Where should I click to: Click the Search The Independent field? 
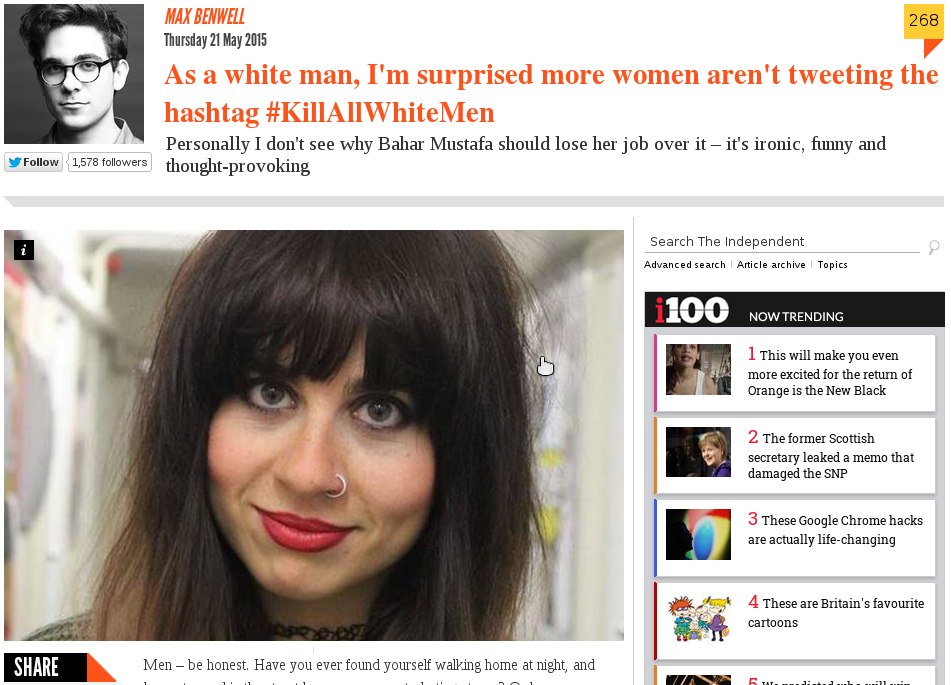click(782, 241)
